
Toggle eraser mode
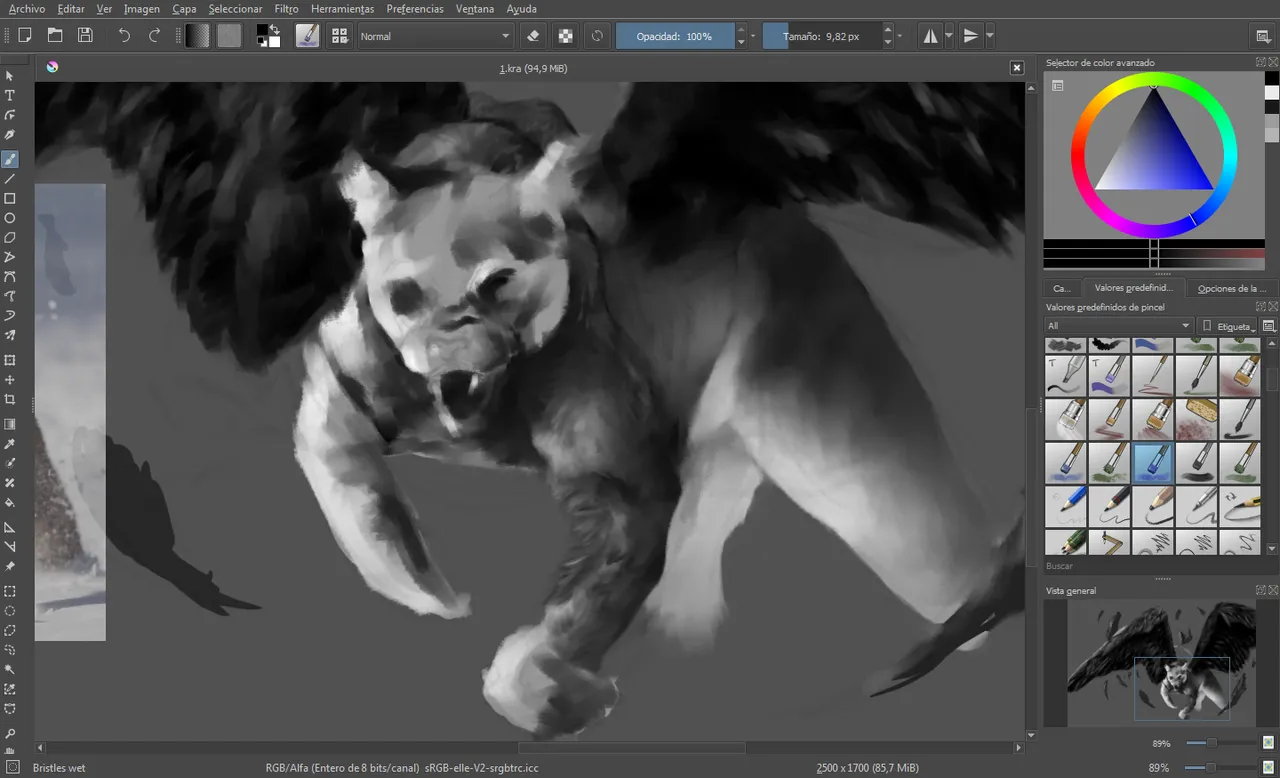pyautogui.click(x=533, y=36)
